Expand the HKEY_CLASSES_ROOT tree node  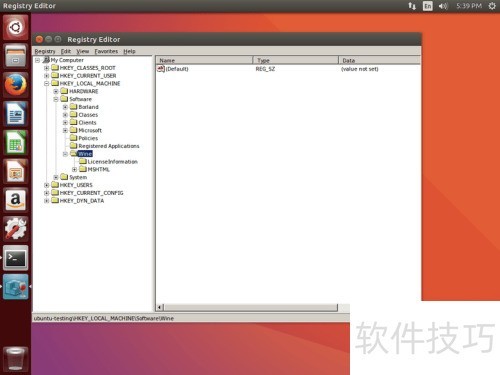(46, 68)
